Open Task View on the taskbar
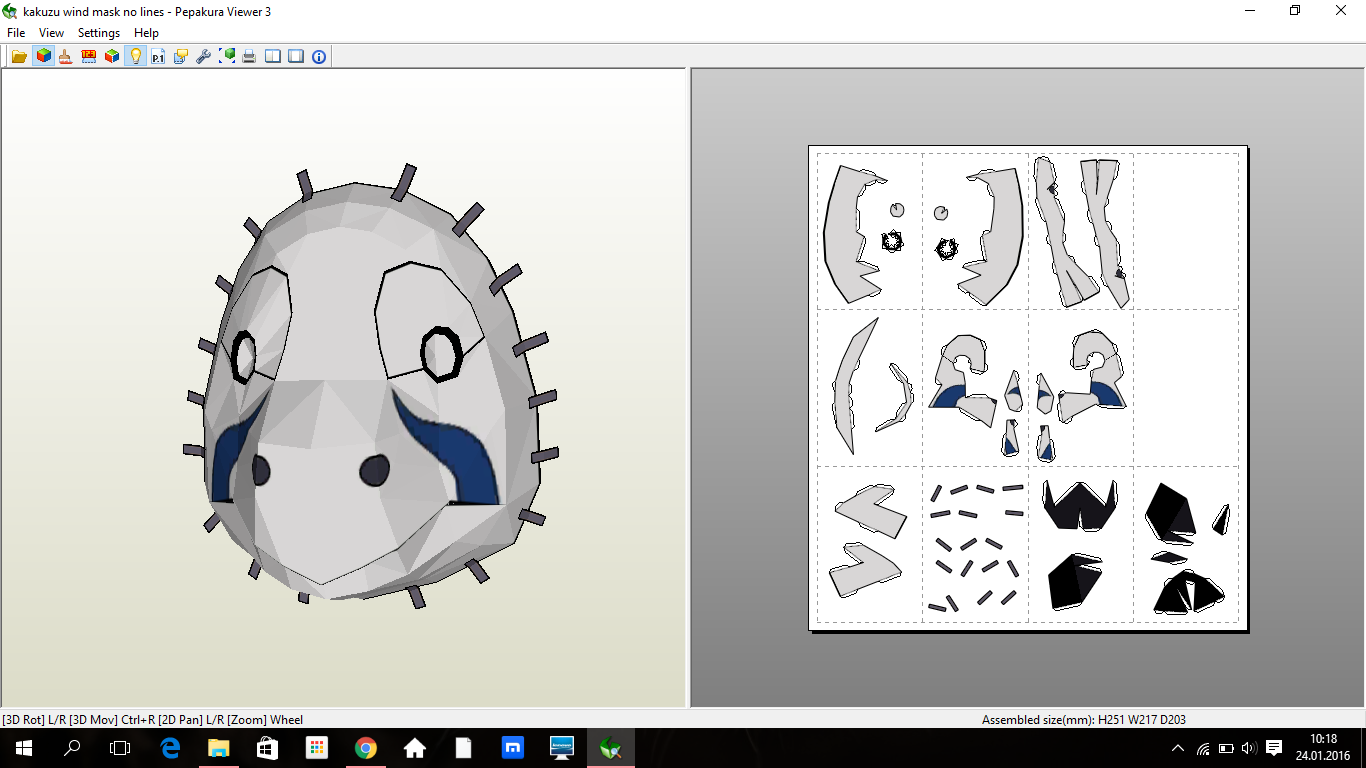Image resolution: width=1366 pixels, height=768 pixels. (x=120, y=748)
